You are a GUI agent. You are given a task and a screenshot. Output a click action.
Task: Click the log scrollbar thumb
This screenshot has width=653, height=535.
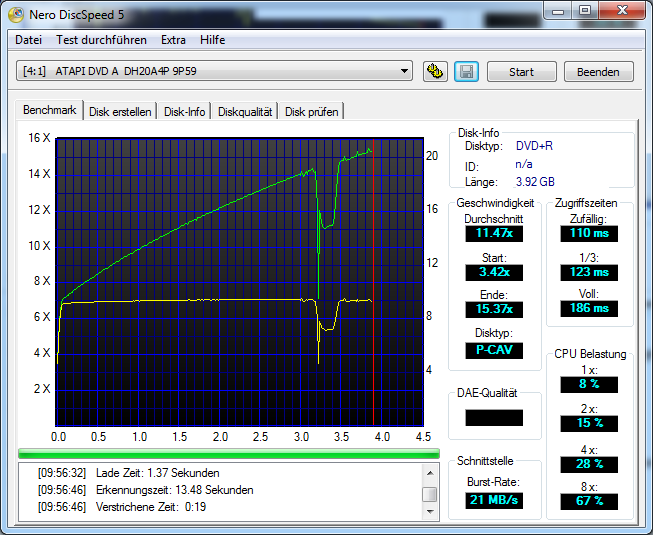pos(430,495)
